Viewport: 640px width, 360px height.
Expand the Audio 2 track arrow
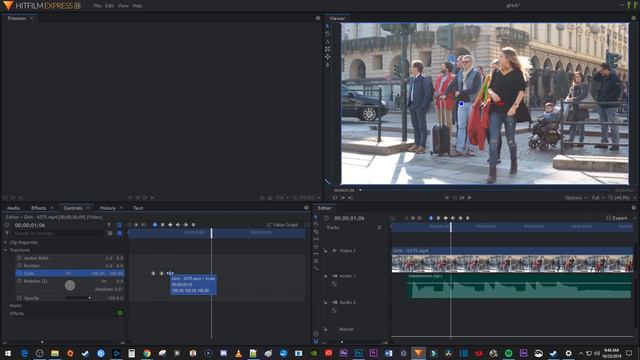[326, 302]
